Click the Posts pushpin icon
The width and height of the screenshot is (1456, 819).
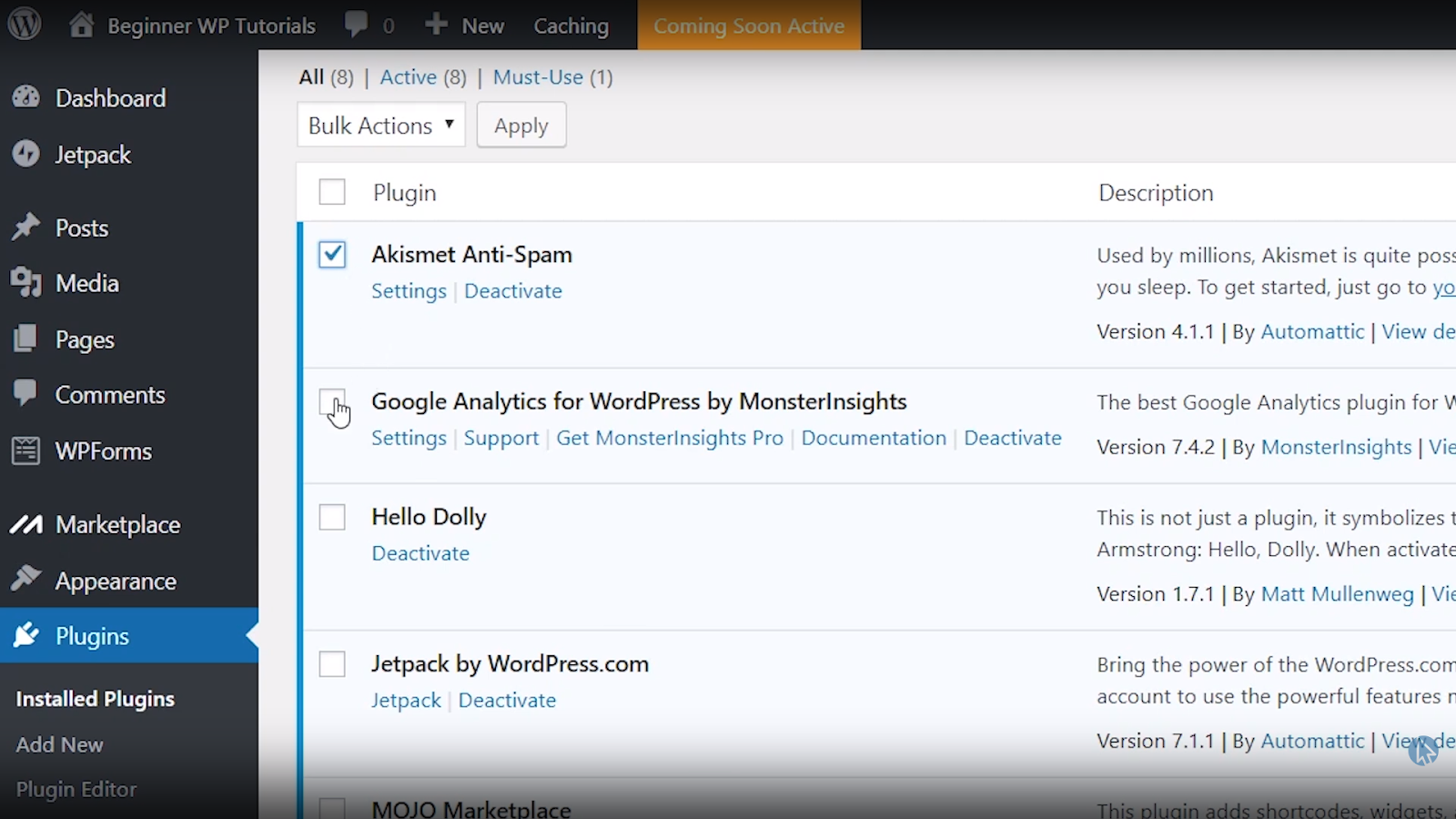pos(26,227)
